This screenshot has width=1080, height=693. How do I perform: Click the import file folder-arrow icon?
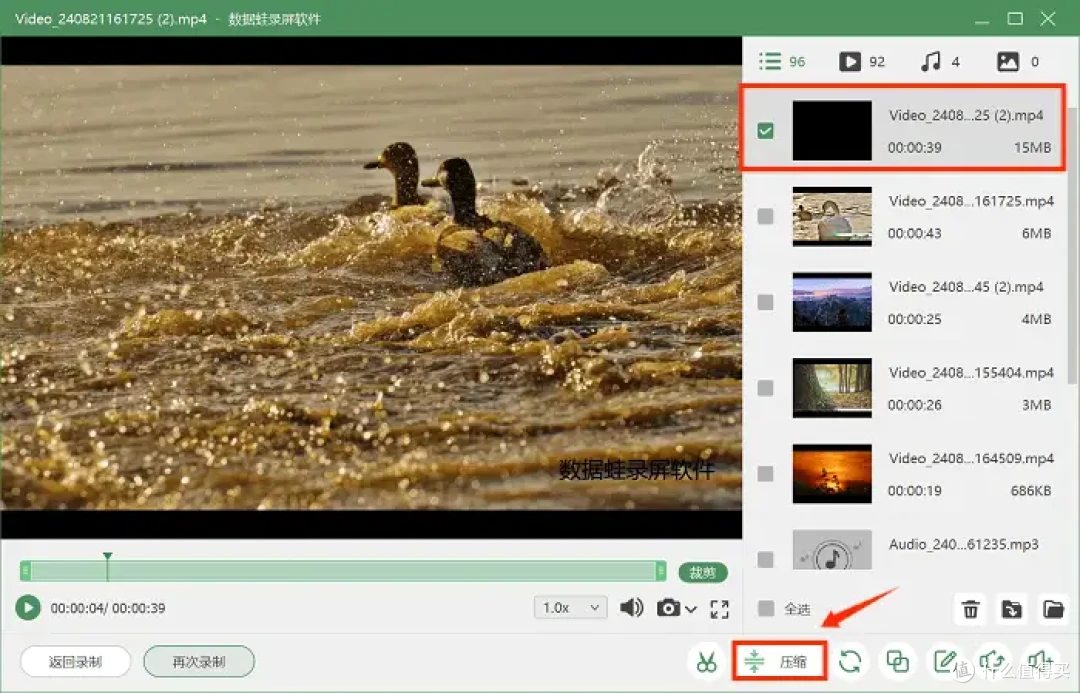[1012, 609]
